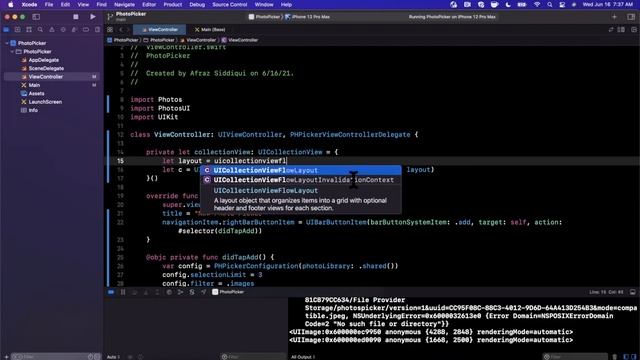Image resolution: width=640 pixels, height=360 pixels.
Task: Open the PhotoPicker project jump bar segment
Action: tap(123, 40)
